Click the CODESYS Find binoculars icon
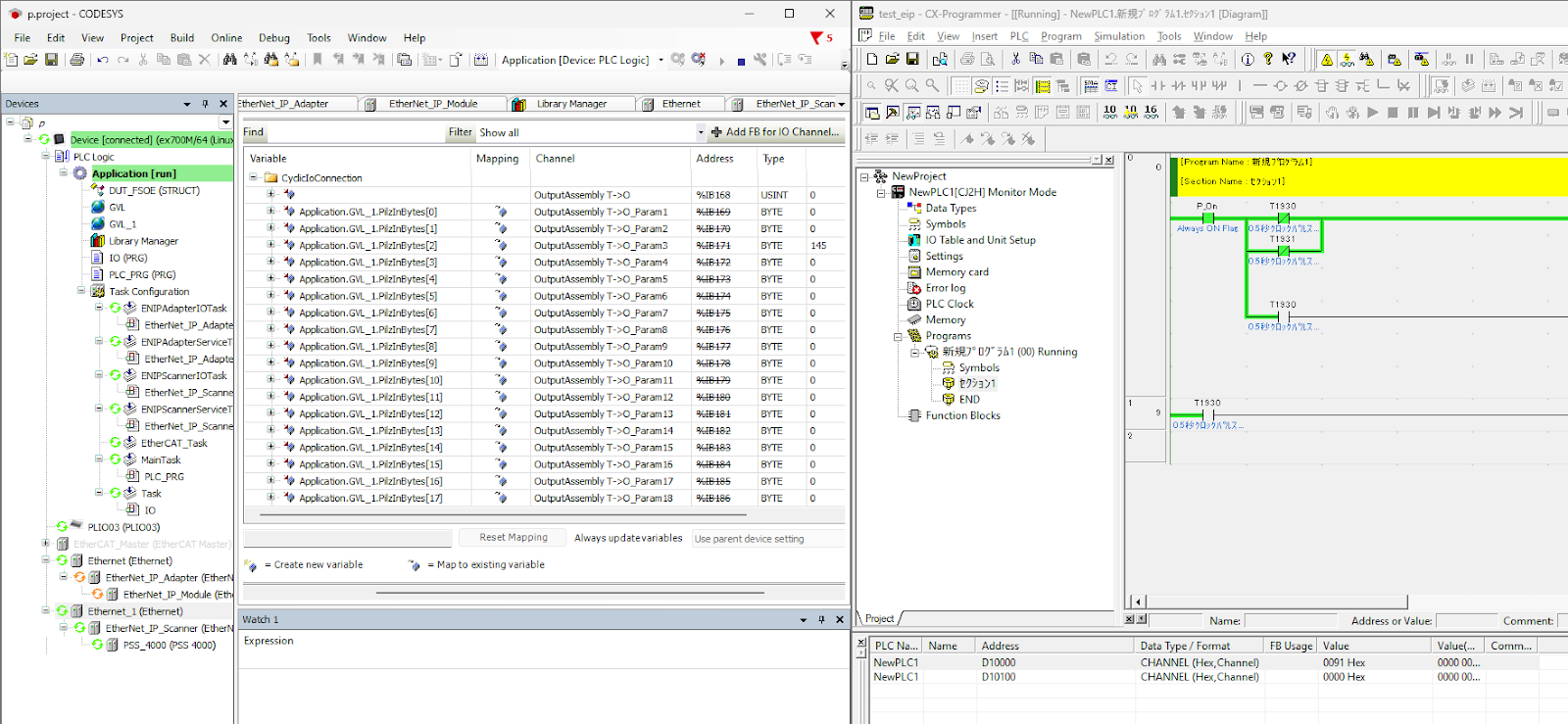This screenshot has width=1568, height=724. click(229, 60)
